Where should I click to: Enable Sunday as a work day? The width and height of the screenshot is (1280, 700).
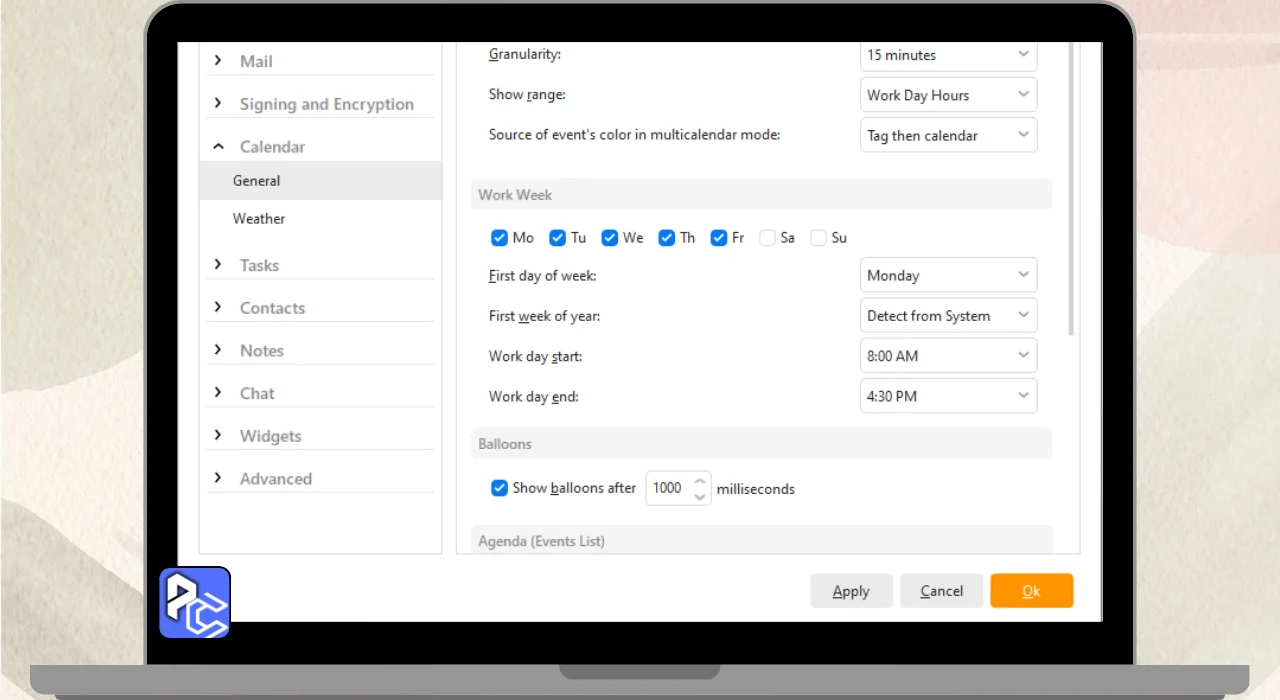[819, 238]
